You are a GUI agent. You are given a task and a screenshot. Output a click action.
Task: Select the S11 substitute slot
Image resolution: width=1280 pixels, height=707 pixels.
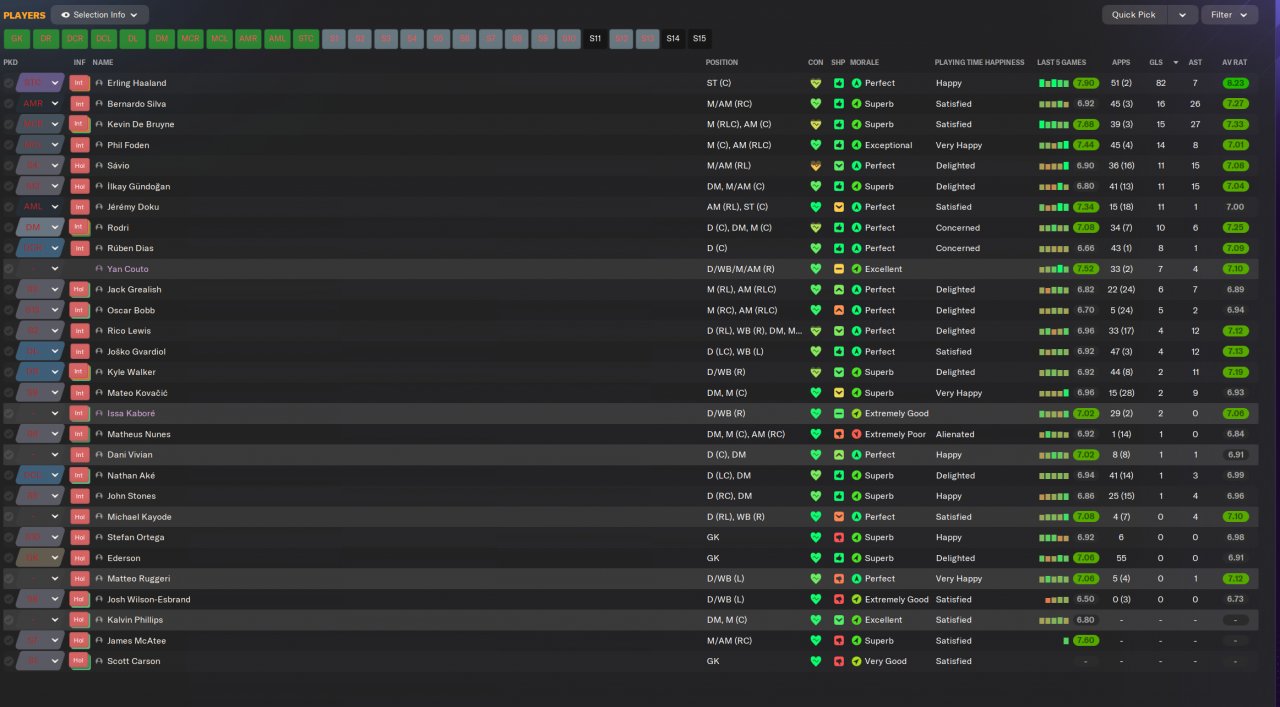(595, 39)
